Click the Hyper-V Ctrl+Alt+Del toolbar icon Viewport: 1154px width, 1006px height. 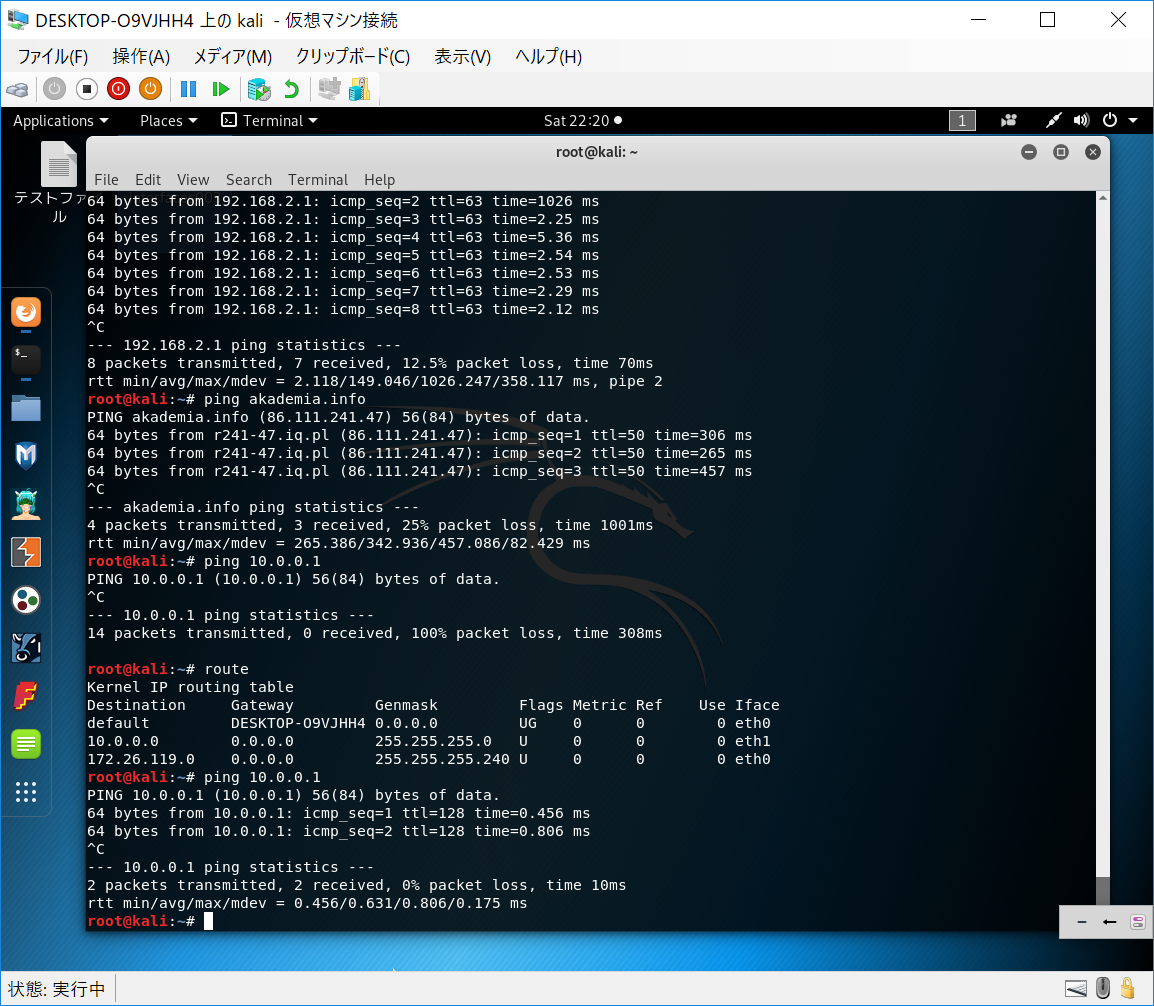tap(17, 89)
